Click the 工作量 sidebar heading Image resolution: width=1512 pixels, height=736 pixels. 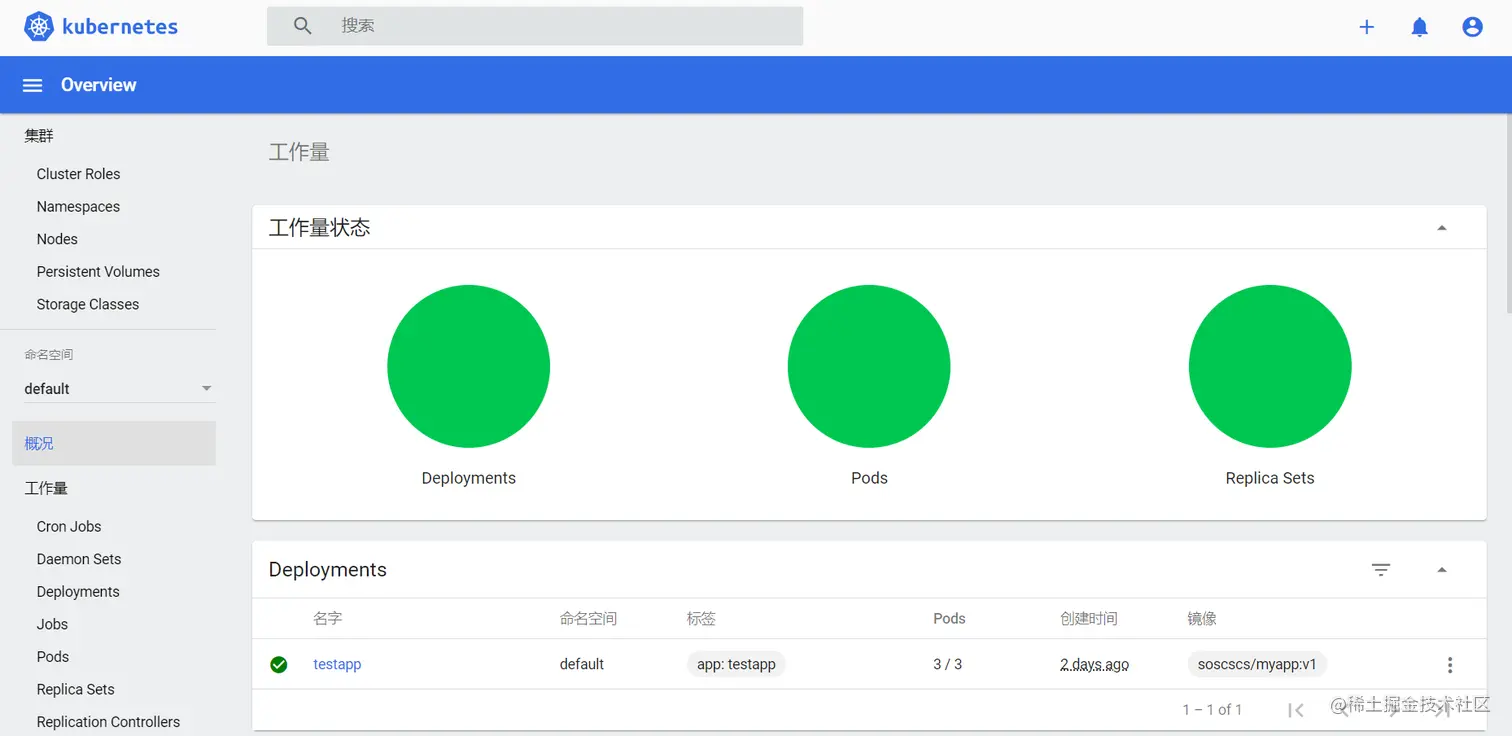click(46, 488)
